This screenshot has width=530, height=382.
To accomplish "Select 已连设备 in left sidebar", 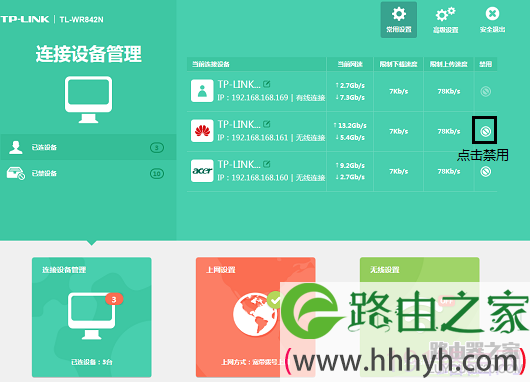I will pos(88,147).
